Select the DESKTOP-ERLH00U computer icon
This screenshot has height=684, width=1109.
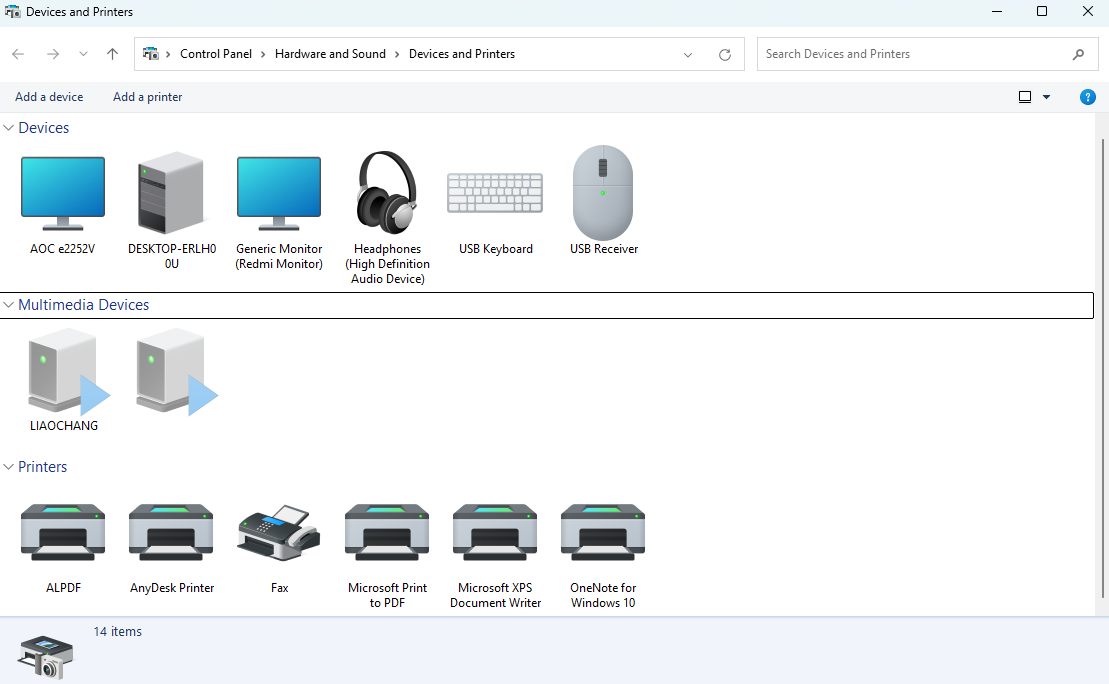(x=171, y=193)
